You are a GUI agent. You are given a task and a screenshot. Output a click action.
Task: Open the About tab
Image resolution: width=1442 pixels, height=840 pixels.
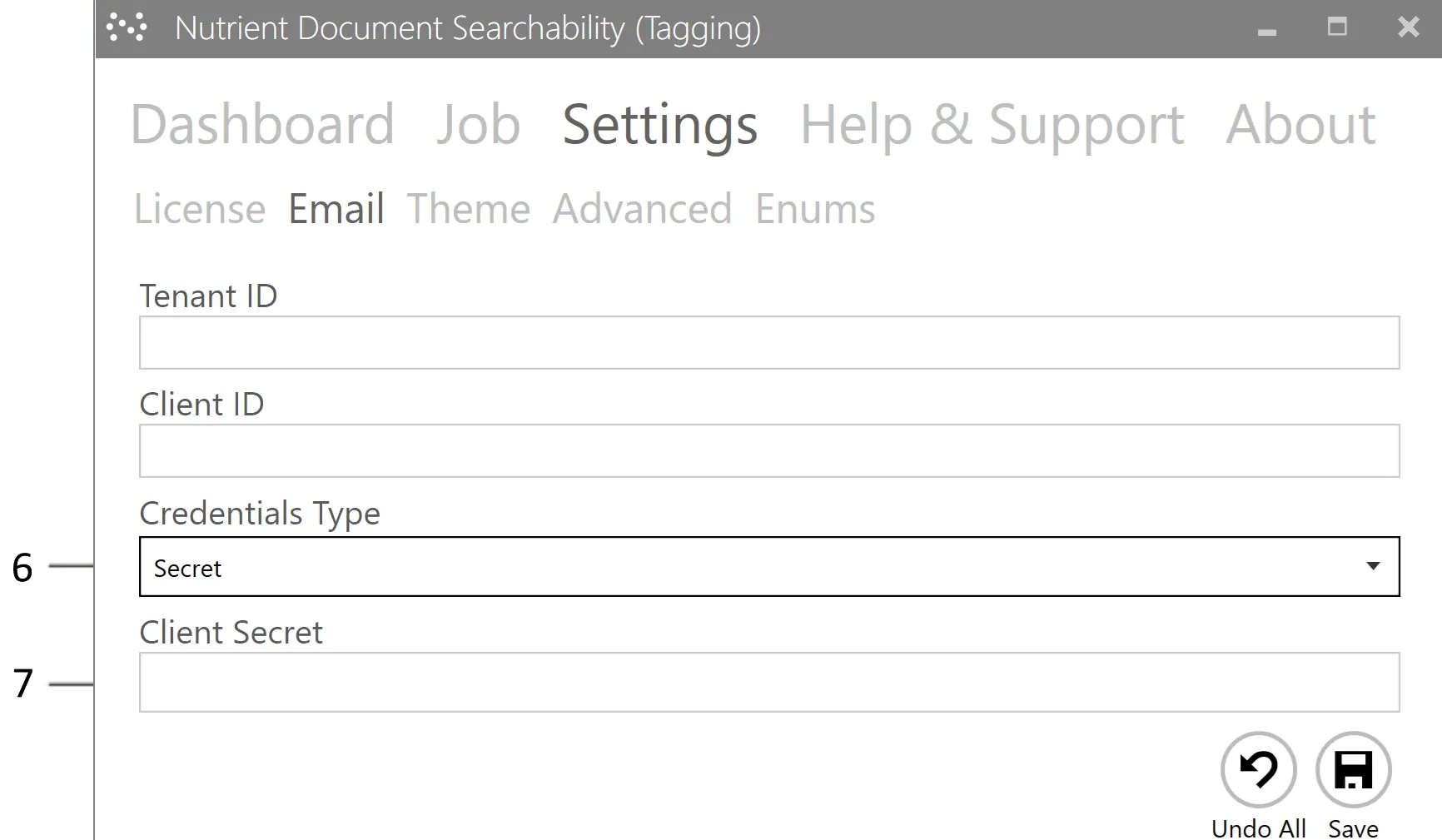tap(1300, 125)
